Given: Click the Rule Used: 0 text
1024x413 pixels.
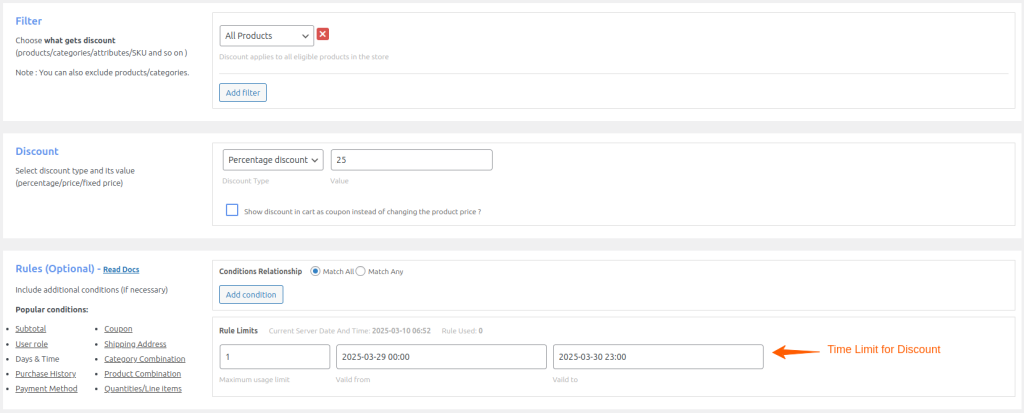Looking at the screenshot, I should pos(462,331).
